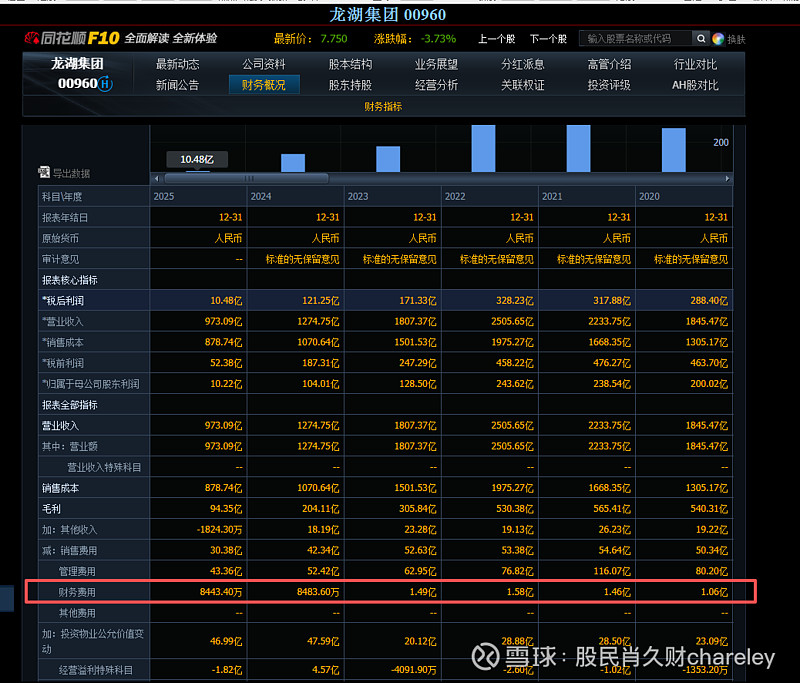Click the export data icon
The height and width of the screenshot is (683, 800).
[44, 172]
